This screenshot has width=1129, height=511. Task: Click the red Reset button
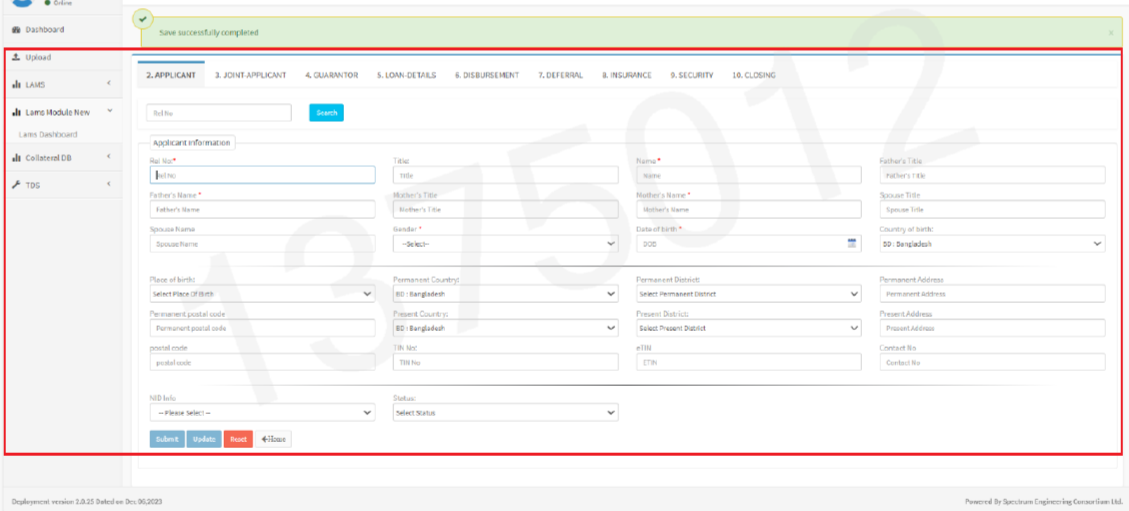pos(238,439)
